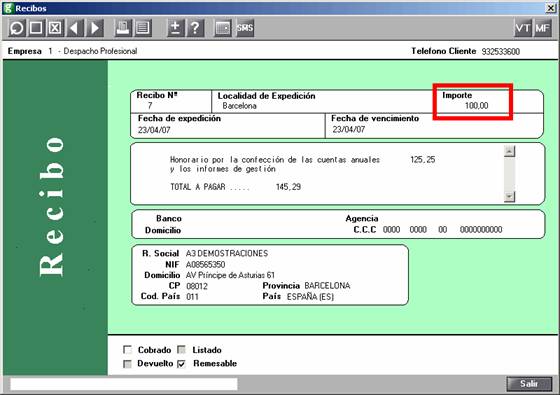Click the Domicilio value AV Príncipe de Asturias 61
Viewport: 560px width, 395px height.
230,275
